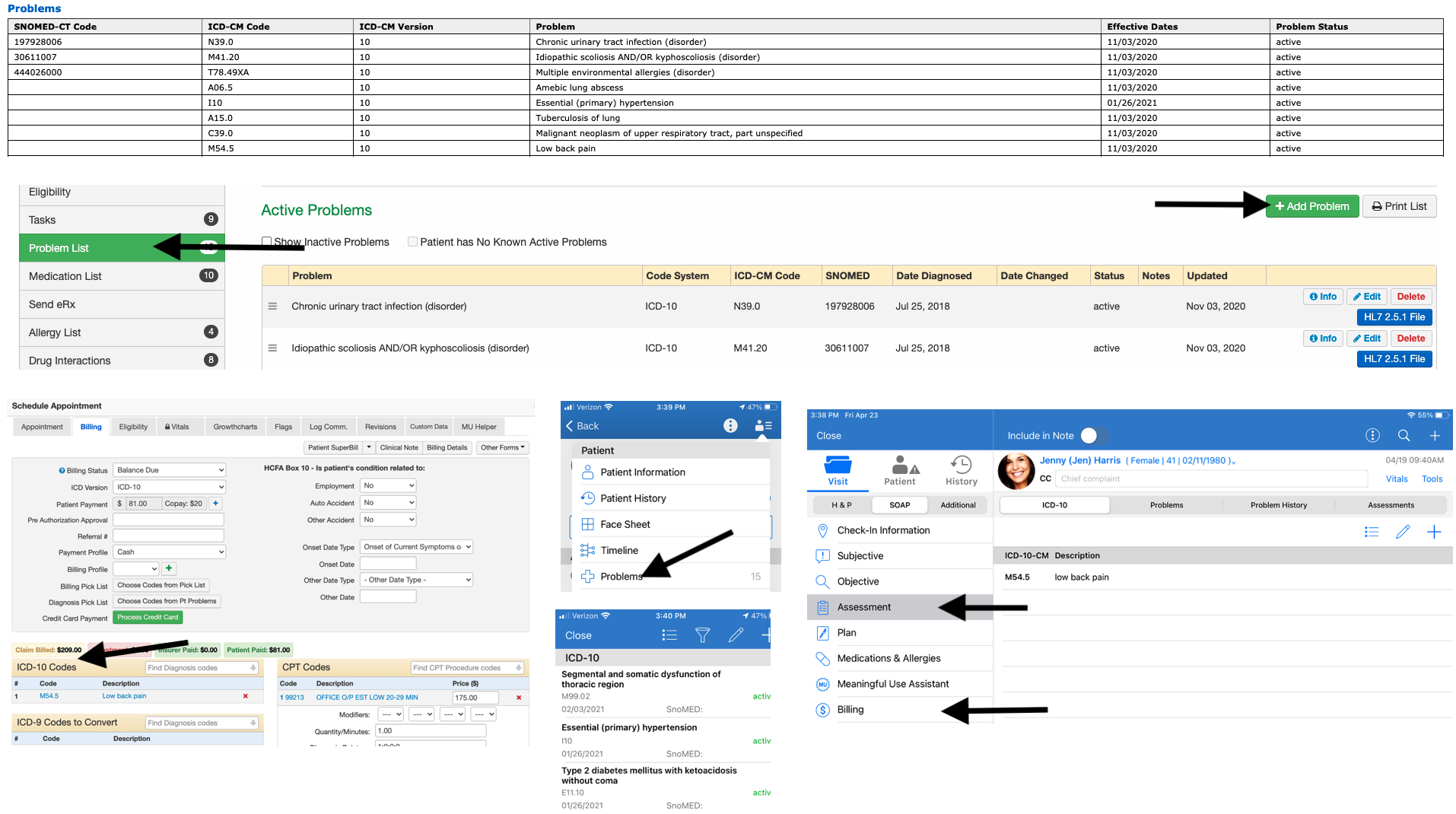Click Info for Idiopathic scoliosis row
This screenshot has height=814, width=1456.
click(1323, 339)
